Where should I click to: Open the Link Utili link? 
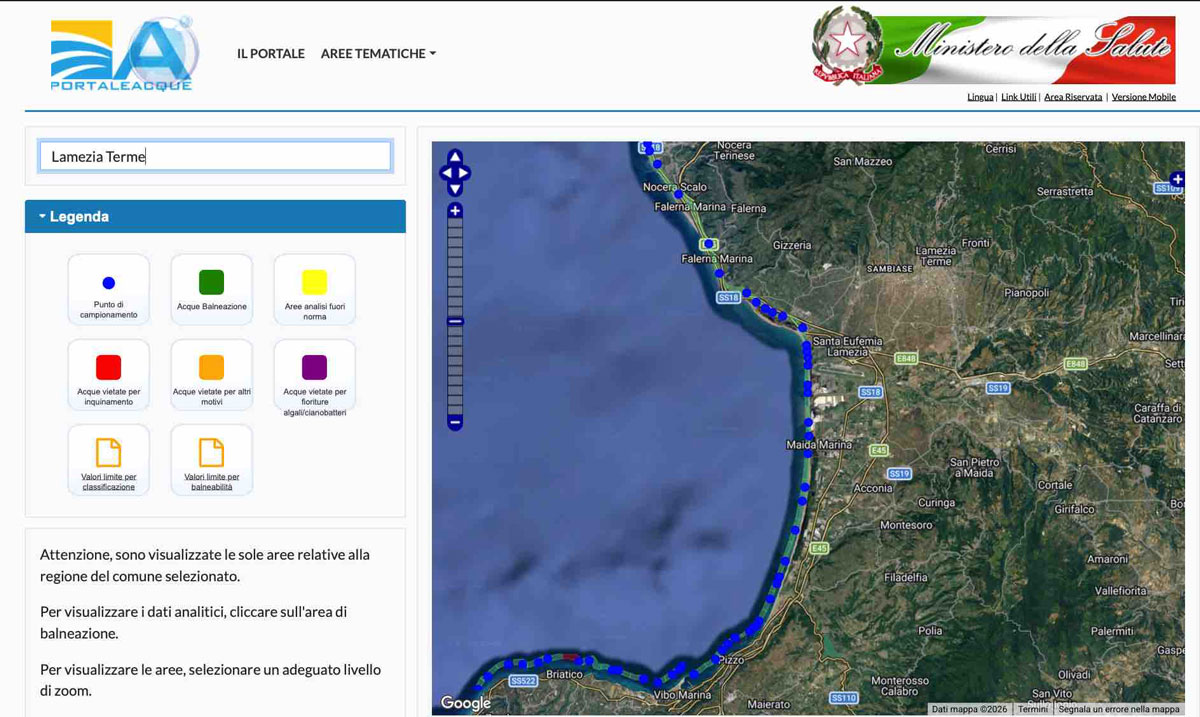[x=1019, y=97]
